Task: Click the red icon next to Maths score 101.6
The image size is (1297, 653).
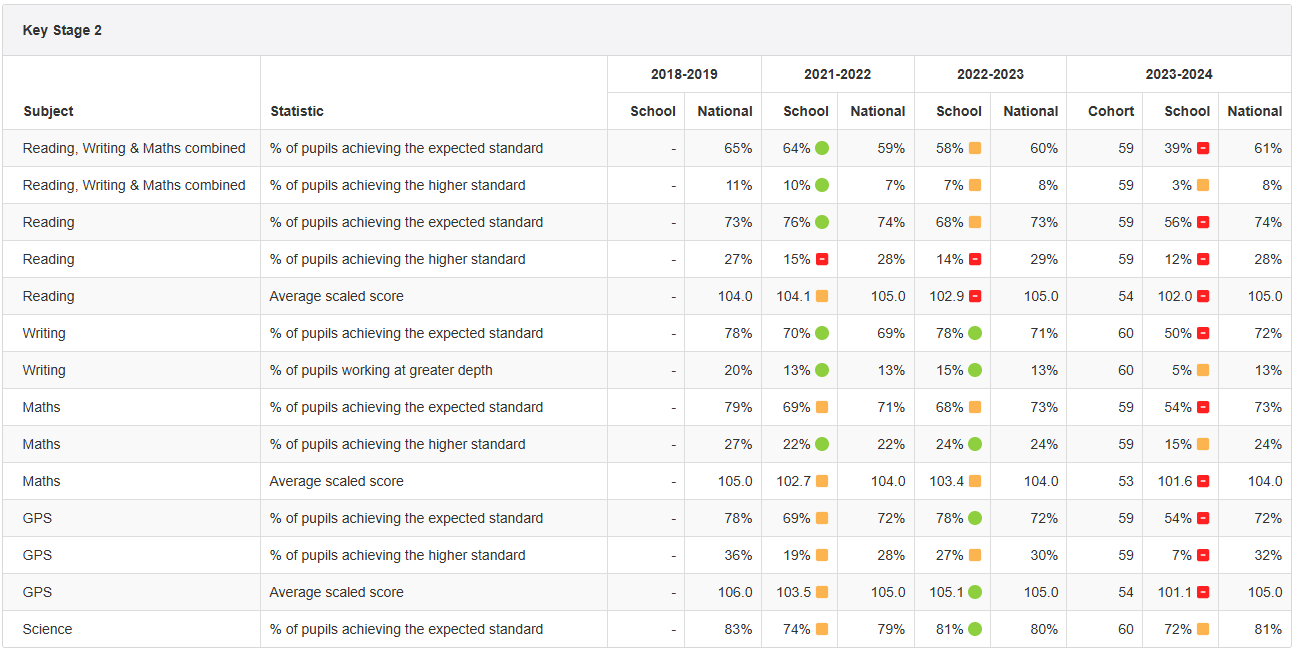Action: [1203, 481]
